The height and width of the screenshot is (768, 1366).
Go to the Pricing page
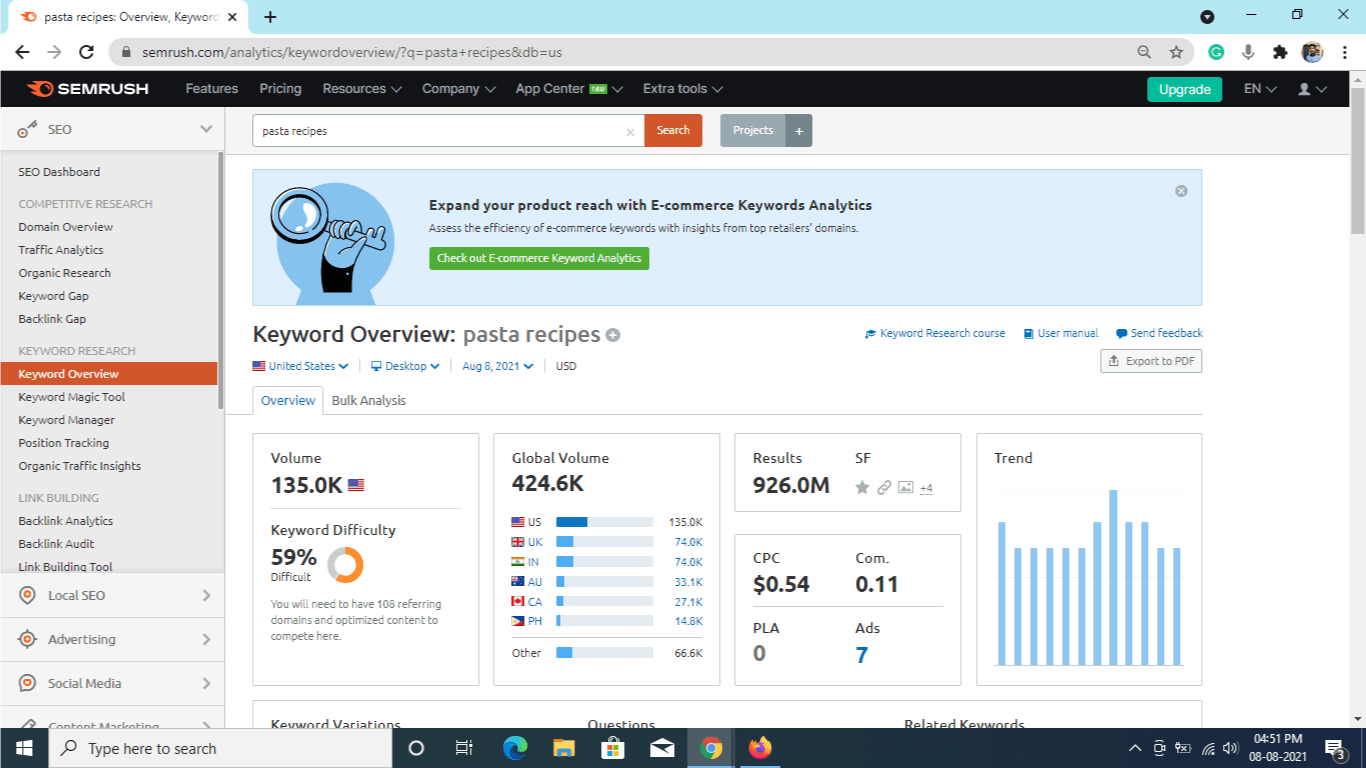click(280, 89)
